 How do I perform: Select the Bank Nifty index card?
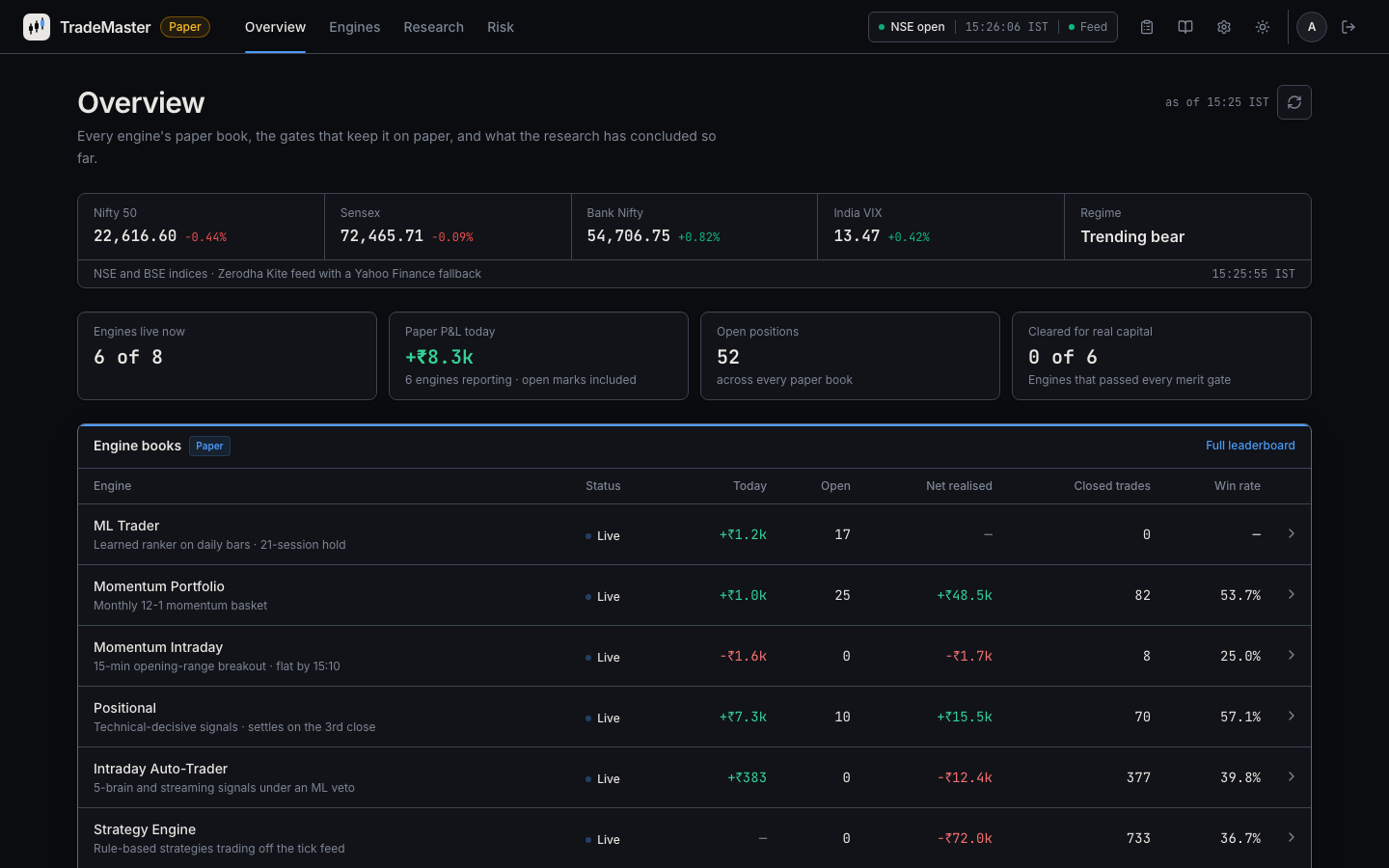694,227
